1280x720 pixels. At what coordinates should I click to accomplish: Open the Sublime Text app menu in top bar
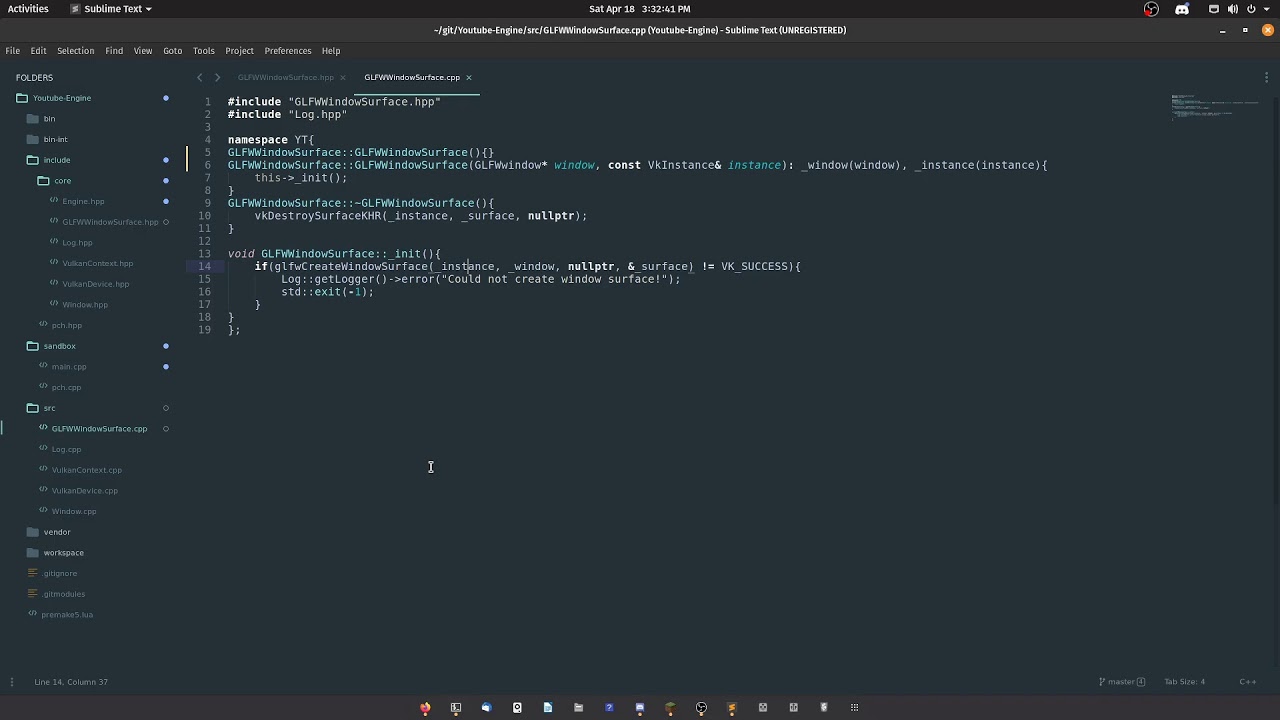coord(111,9)
